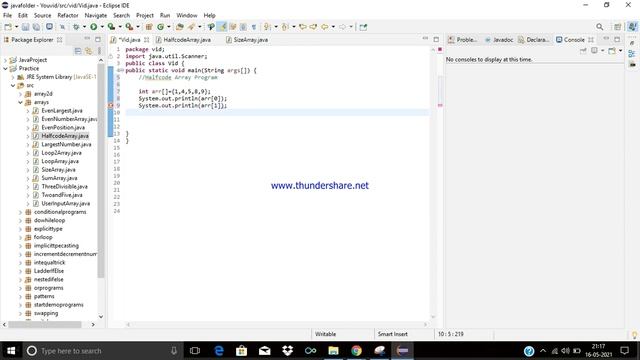Toggle Skip All Breakpoints icon
Screen dimensions: 640x360
pos(62,27)
